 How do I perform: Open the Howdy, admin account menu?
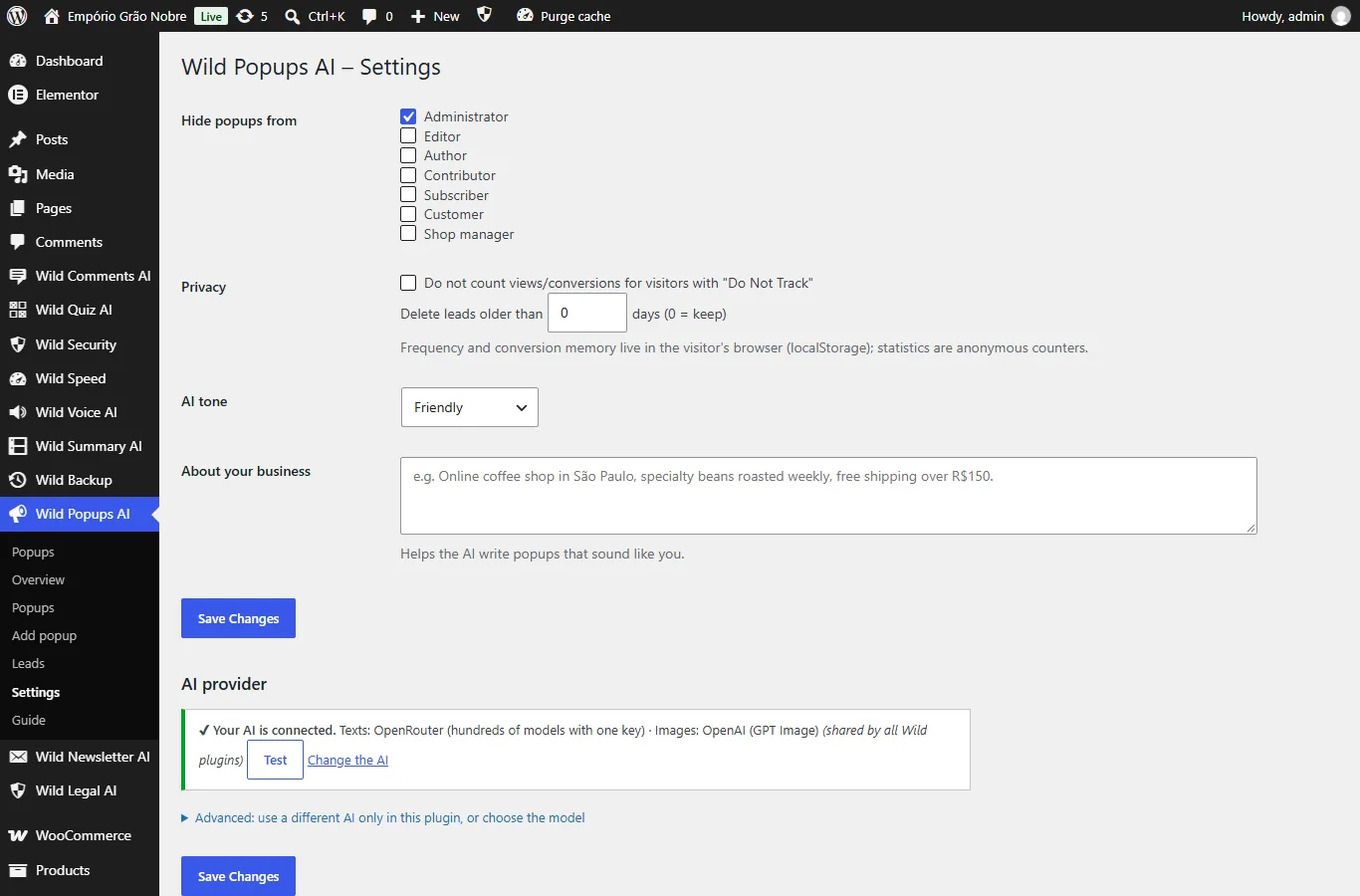click(x=1295, y=16)
